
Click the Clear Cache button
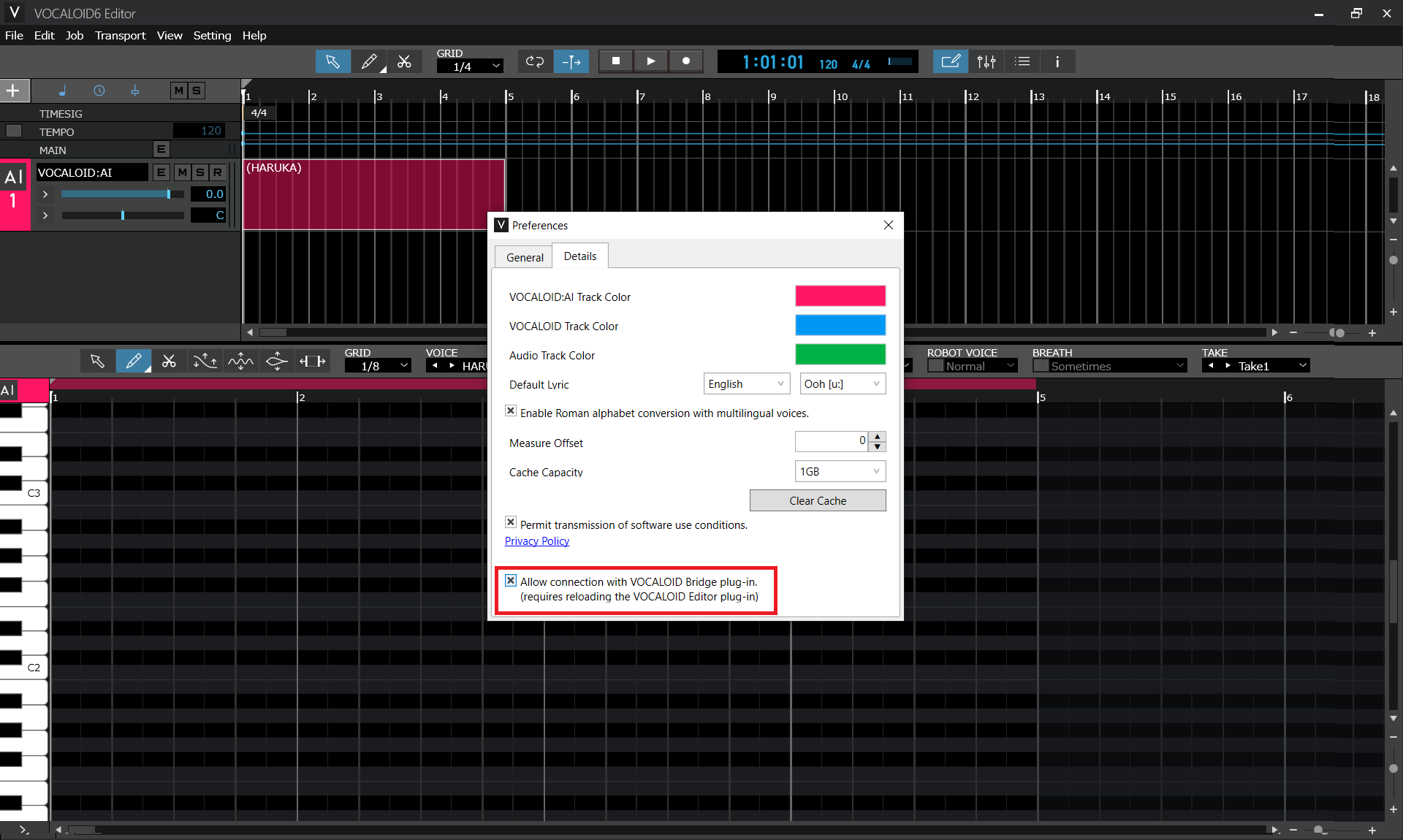[x=818, y=500]
